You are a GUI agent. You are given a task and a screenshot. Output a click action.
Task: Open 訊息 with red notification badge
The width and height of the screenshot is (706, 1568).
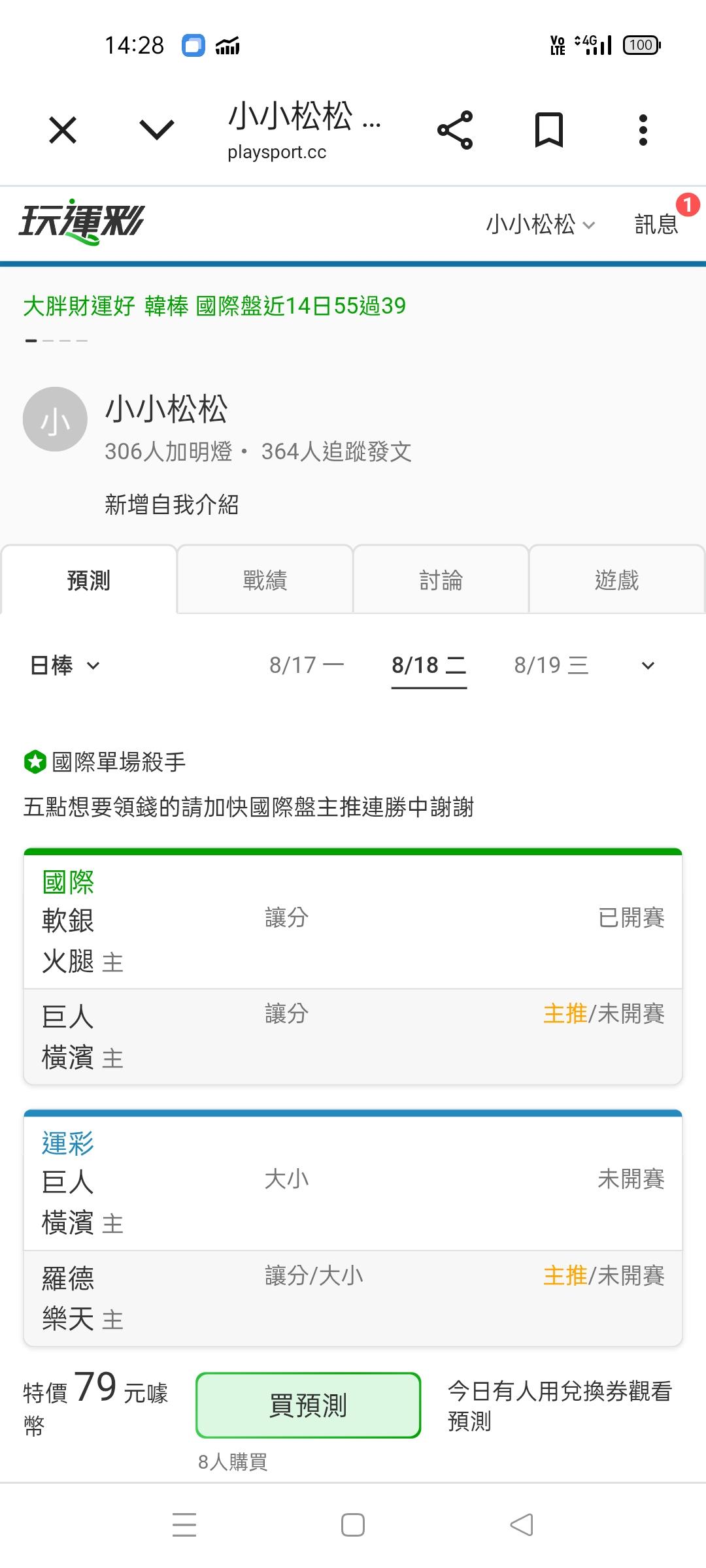[657, 224]
